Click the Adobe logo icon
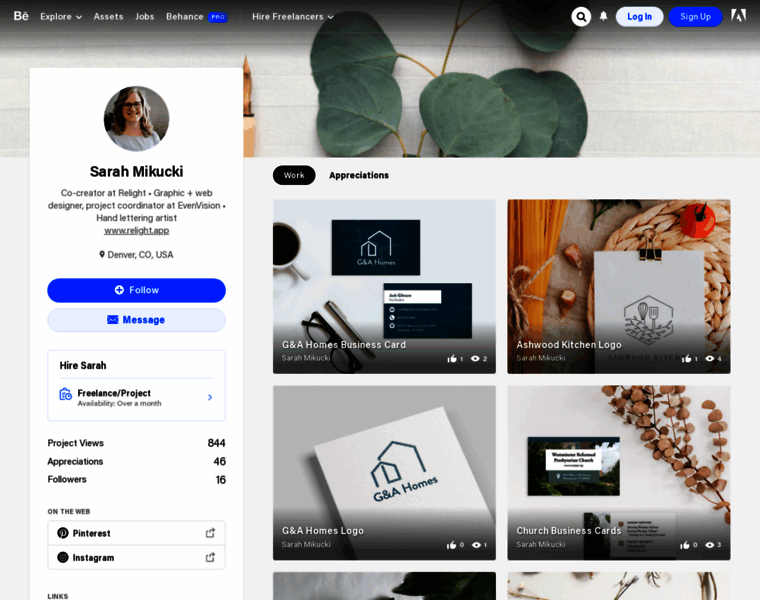Image resolution: width=760 pixels, height=600 pixels. 738,16
